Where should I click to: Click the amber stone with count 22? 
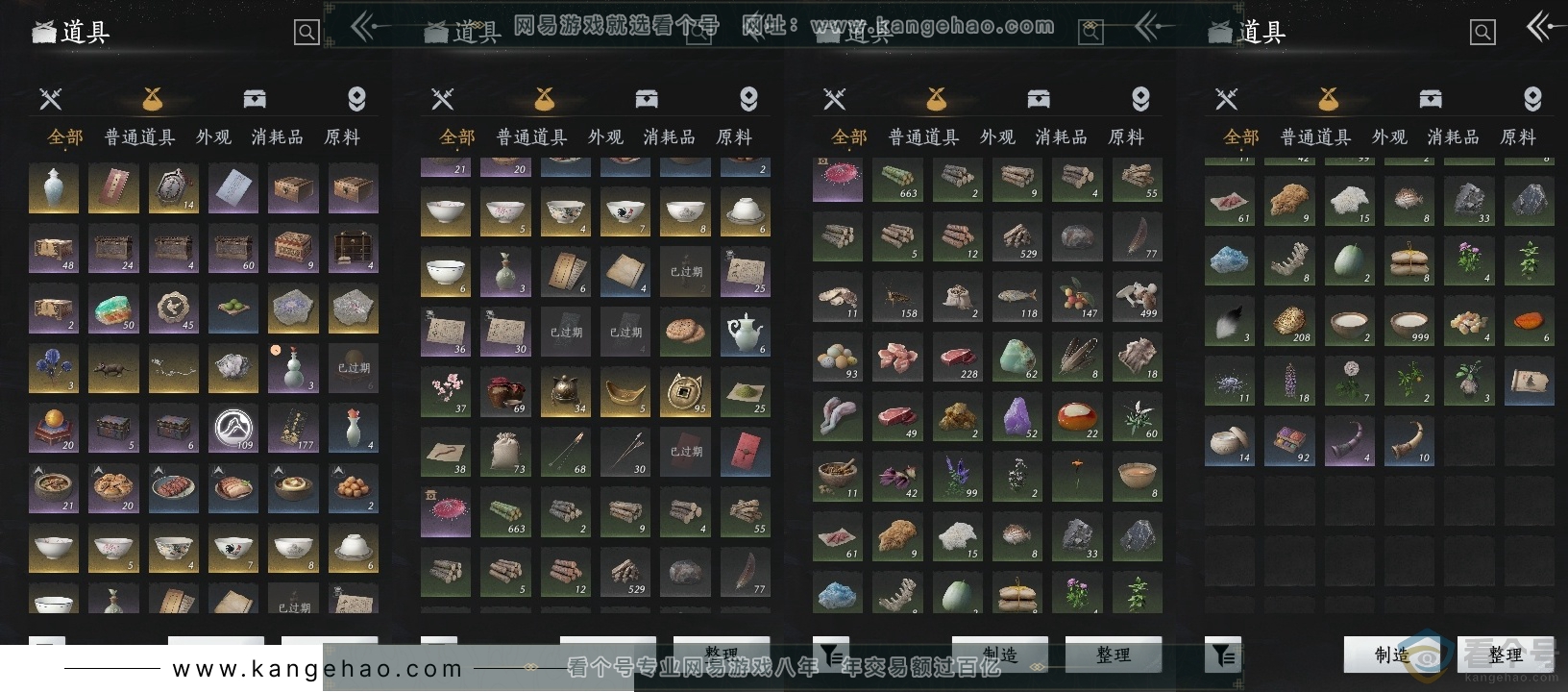1077,416
